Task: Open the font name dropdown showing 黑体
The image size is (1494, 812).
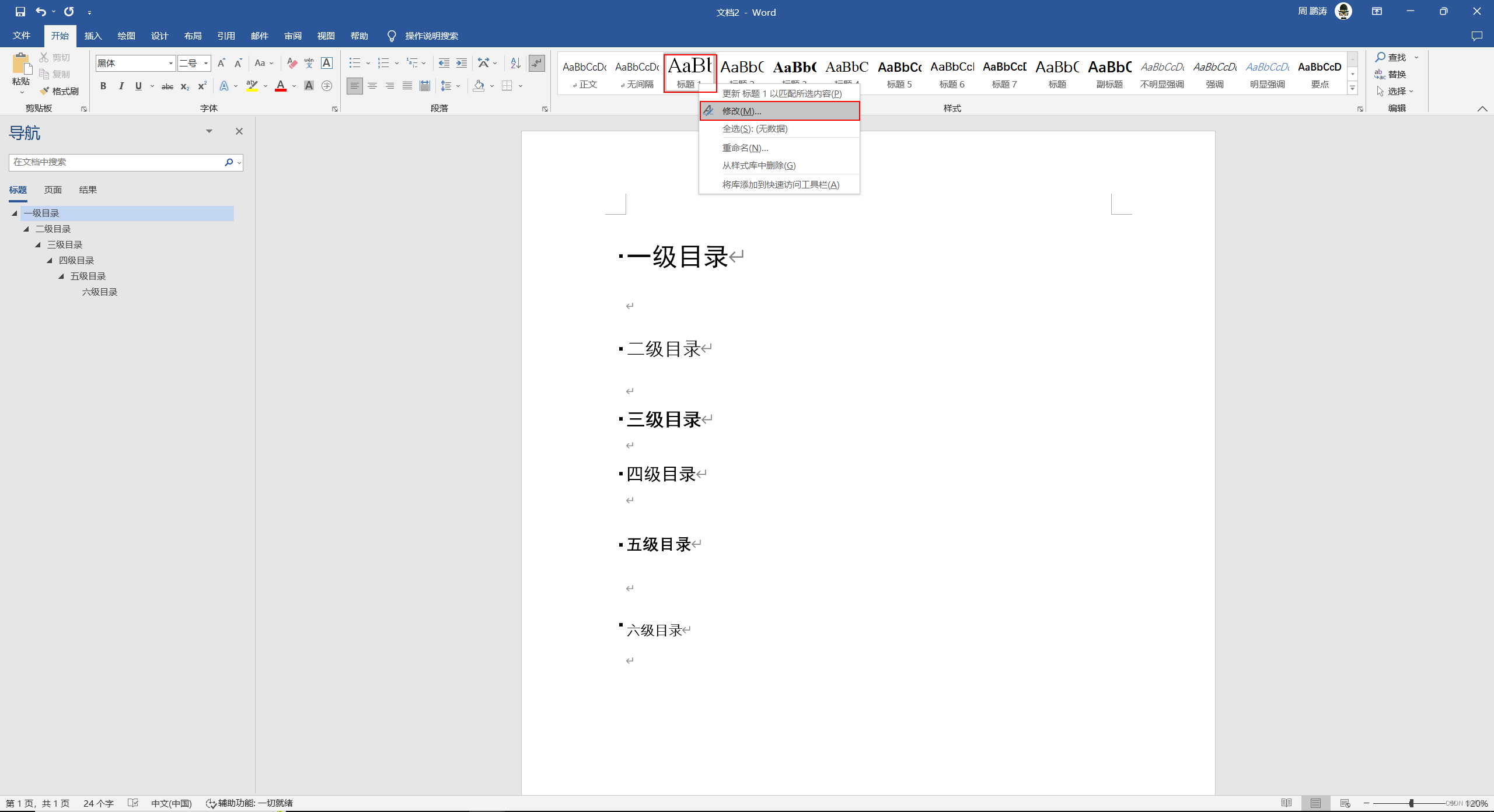Action: (170, 63)
